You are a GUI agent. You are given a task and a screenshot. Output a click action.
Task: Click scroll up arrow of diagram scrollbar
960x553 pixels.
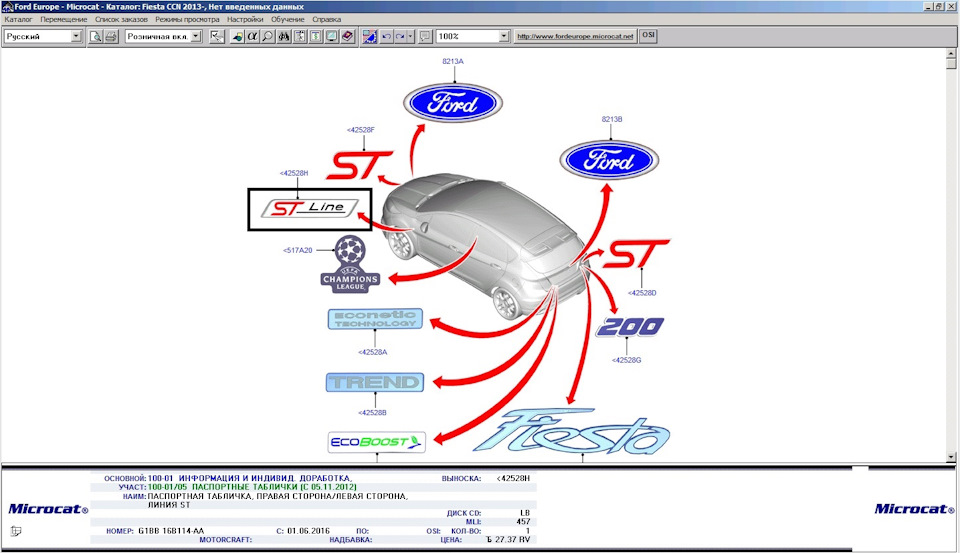[x=951, y=54]
